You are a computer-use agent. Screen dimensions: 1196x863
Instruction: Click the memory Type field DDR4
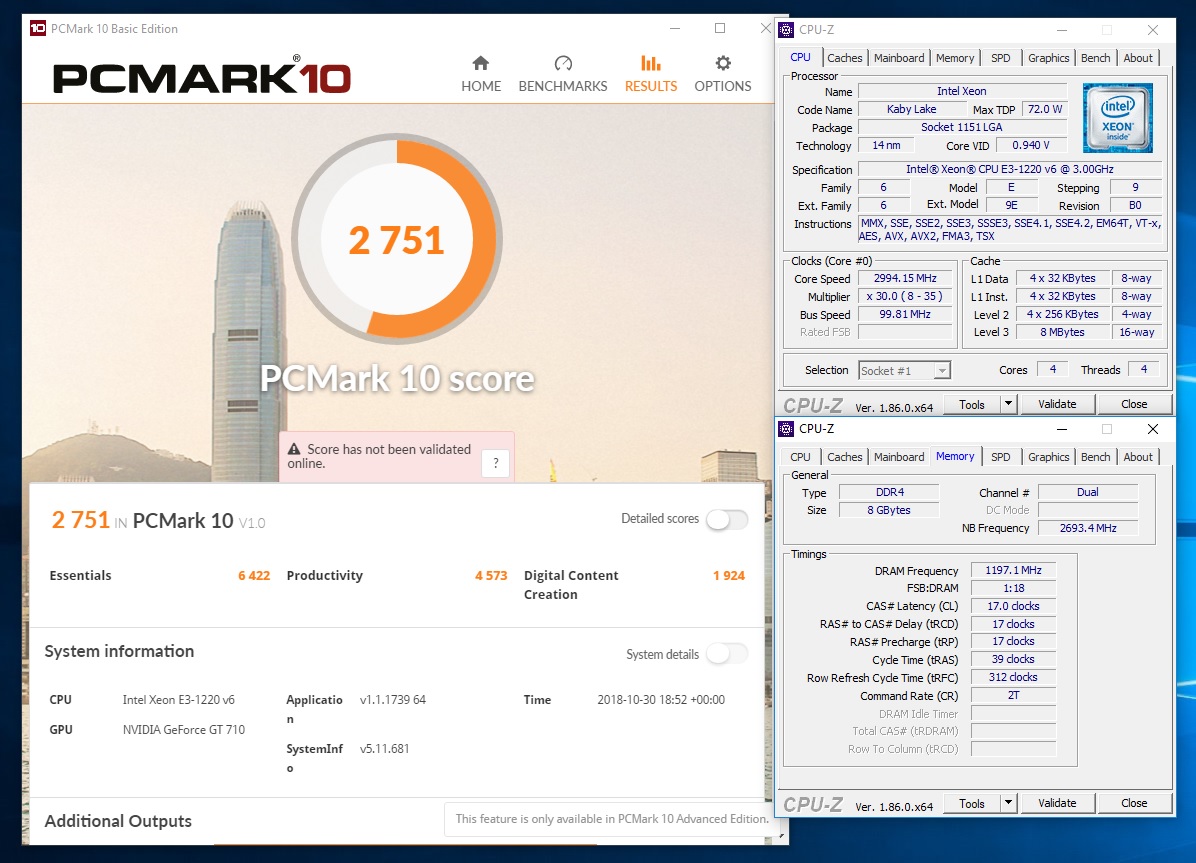(x=889, y=492)
